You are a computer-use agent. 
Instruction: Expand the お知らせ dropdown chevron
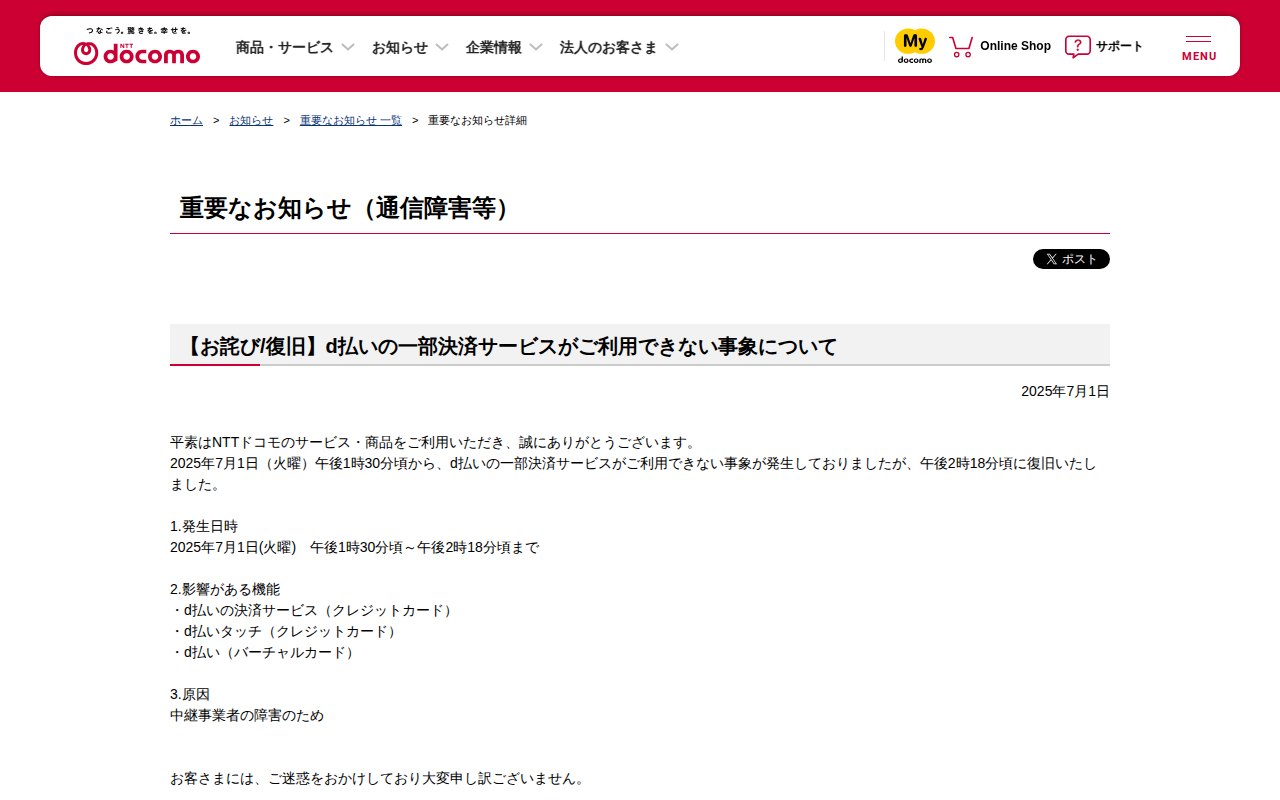[x=442, y=47]
